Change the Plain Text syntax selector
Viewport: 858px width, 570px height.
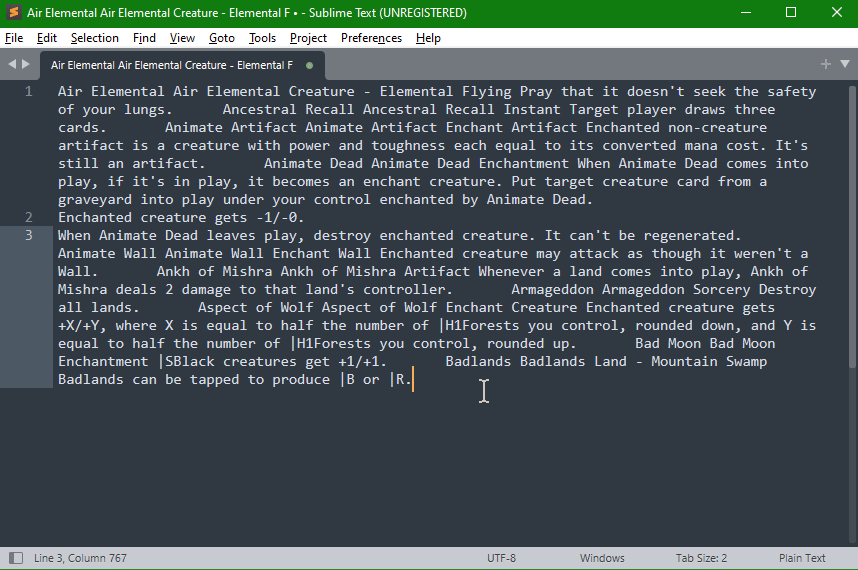(802, 558)
